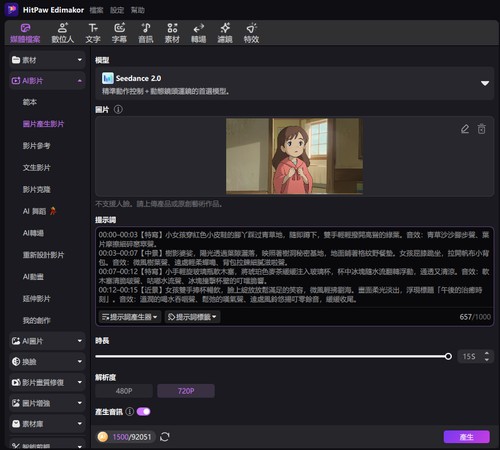Open the 媒體檔案 (Media) toolbar tab
This screenshot has width=500, height=450.
pyautogui.click(x=25, y=33)
